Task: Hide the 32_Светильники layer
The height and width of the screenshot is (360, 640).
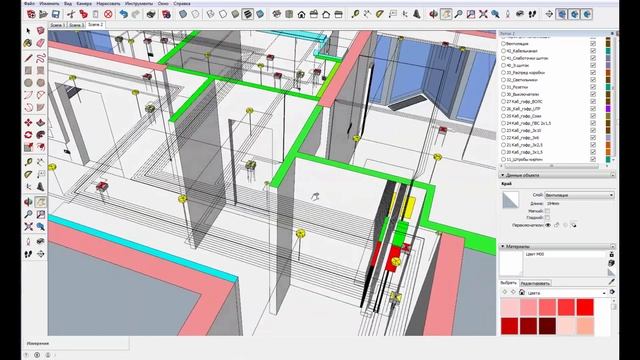Action: (x=593, y=80)
